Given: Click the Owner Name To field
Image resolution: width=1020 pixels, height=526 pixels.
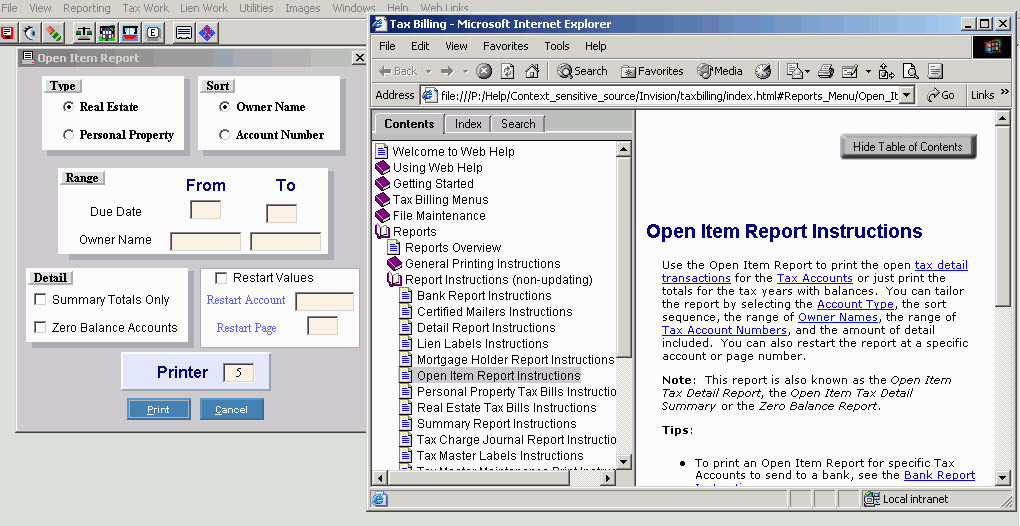Looking at the screenshot, I should click(x=286, y=242).
